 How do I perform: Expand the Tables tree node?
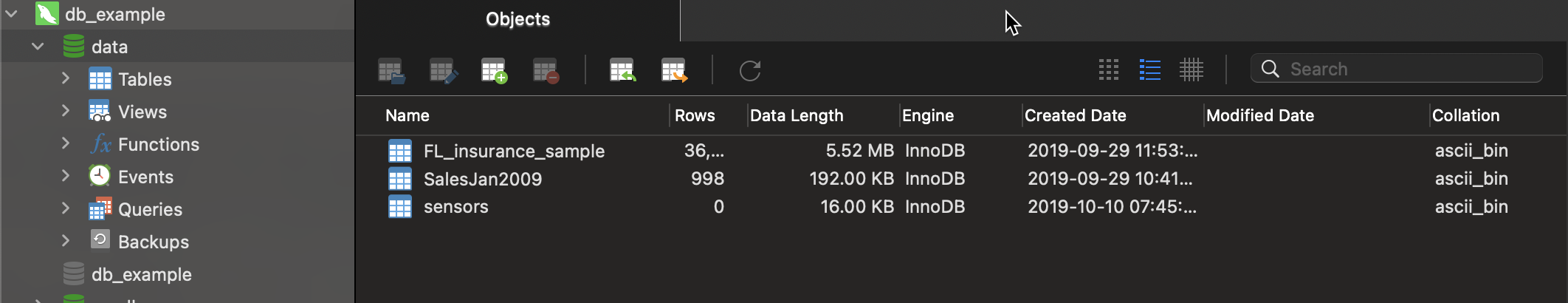(66, 78)
